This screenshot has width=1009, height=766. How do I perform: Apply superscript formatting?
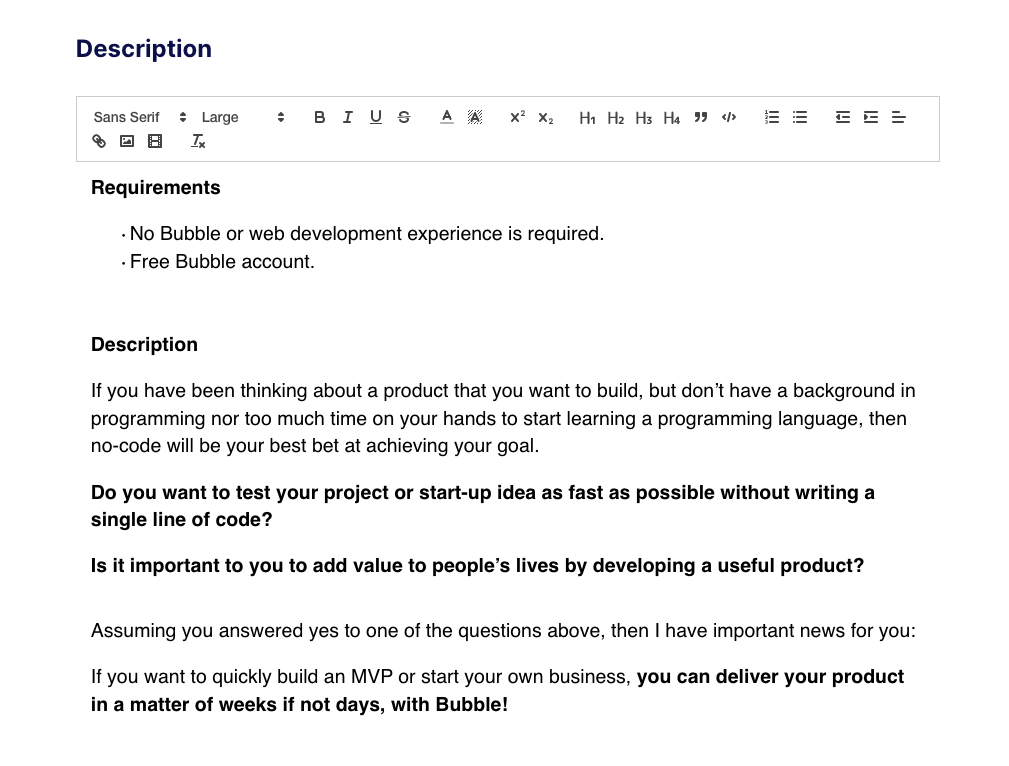[x=517, y=117]
